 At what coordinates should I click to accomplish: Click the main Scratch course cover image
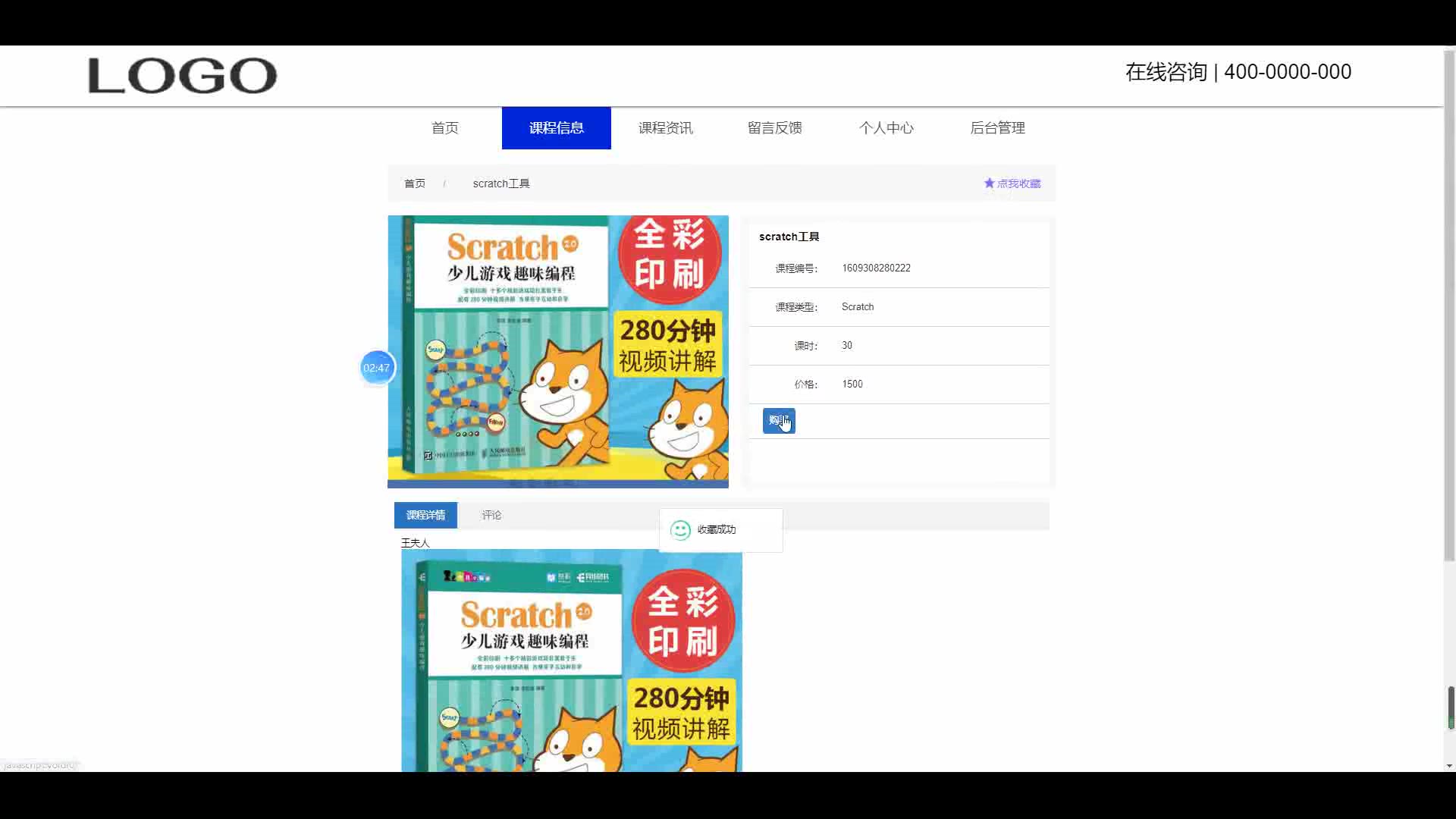click(x=558, y=351)
